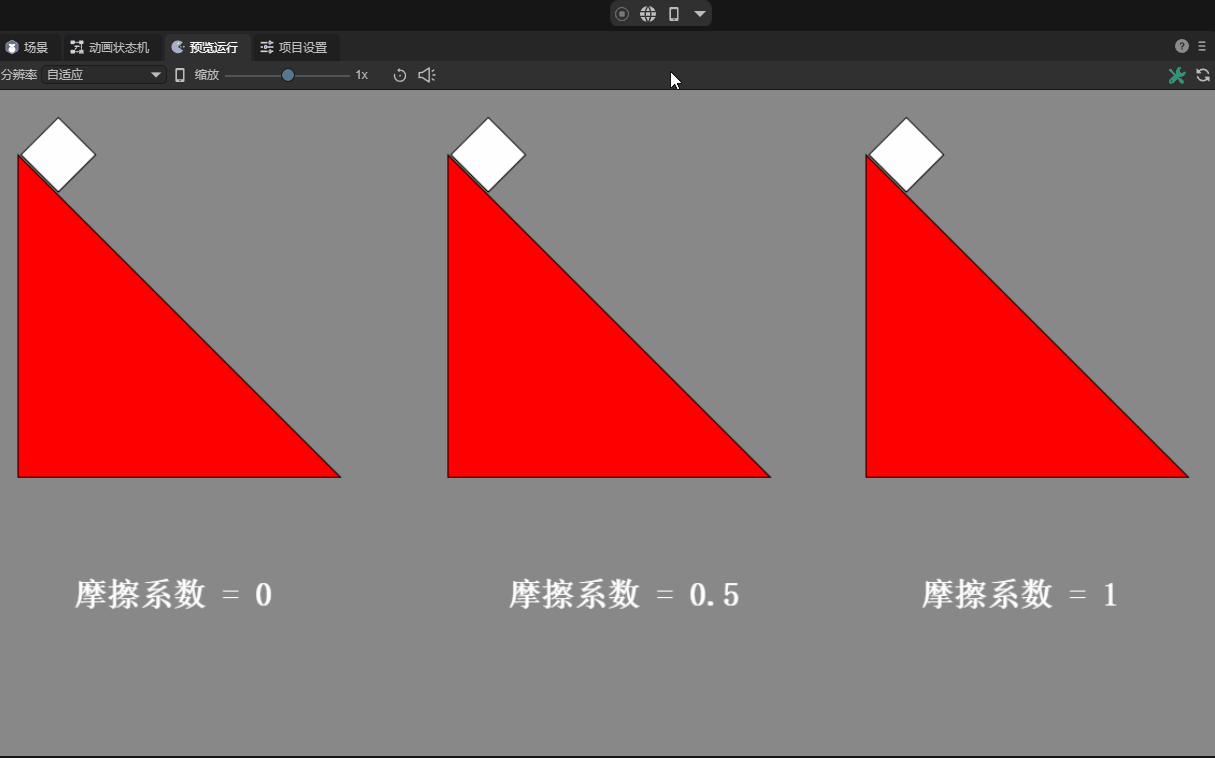Open the help question mark icon
This screenshot has width=1215, height=758.
(1182, 46)
